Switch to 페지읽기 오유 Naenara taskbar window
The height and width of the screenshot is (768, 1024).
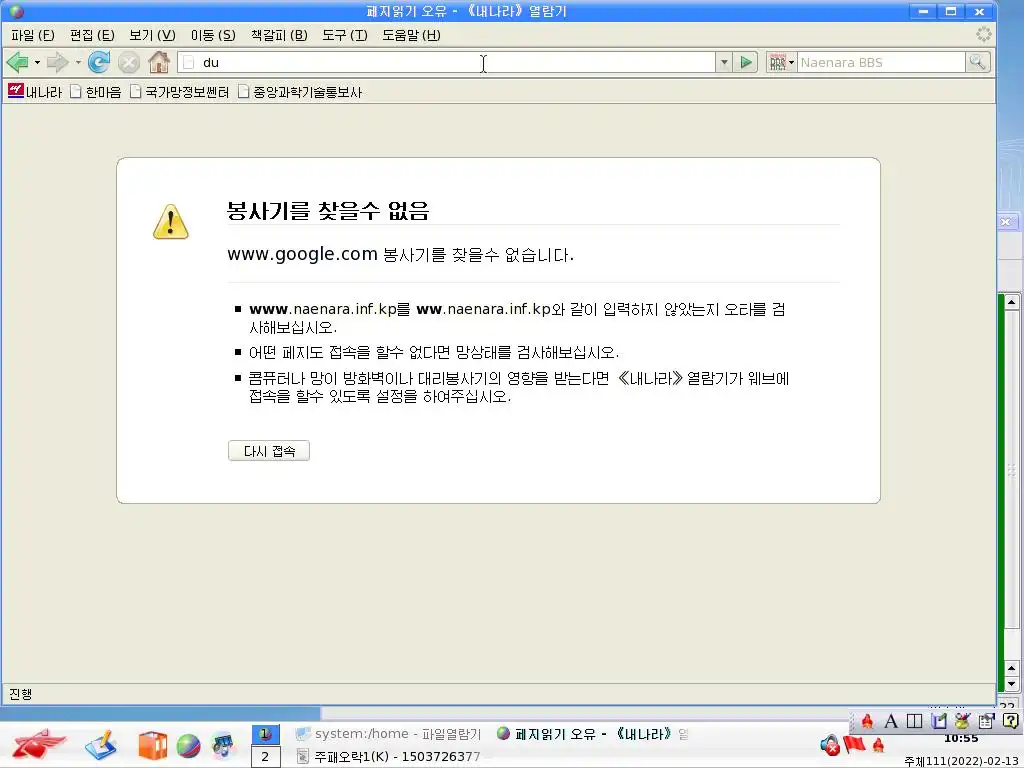pos(592,734)
